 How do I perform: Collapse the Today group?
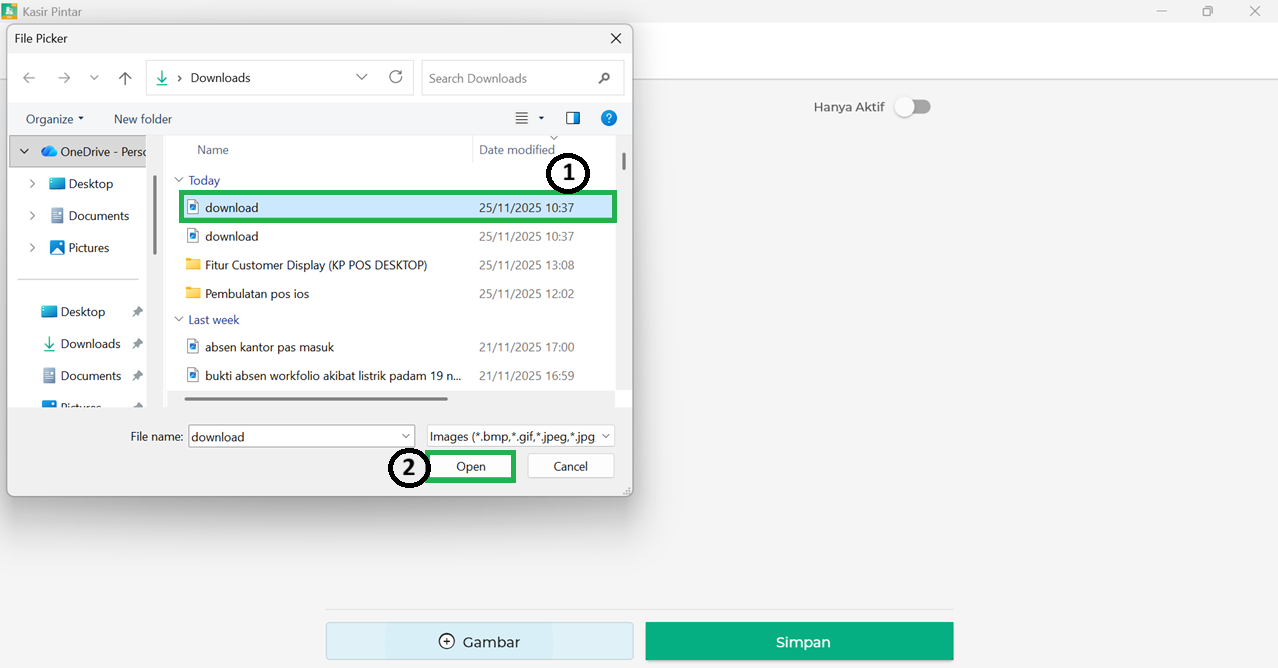(x=179, y=181)
